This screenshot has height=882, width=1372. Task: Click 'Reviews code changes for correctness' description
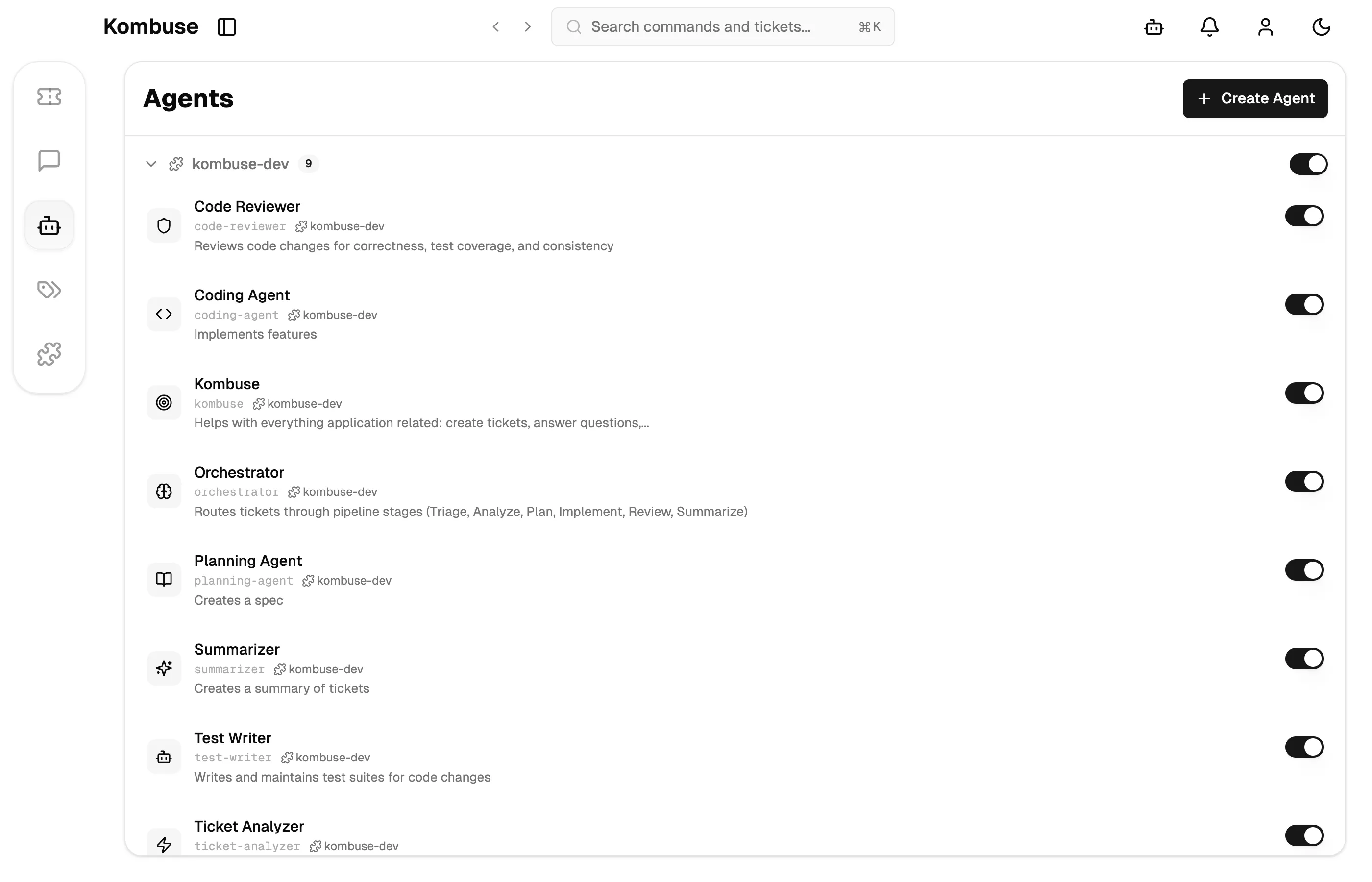(x=404, y=246)
